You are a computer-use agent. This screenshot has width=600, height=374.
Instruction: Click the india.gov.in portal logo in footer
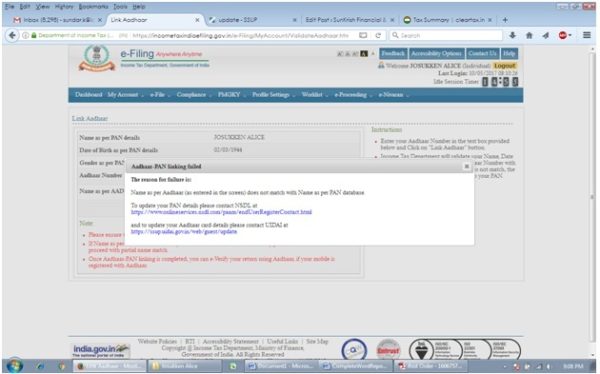coord(101,350)
